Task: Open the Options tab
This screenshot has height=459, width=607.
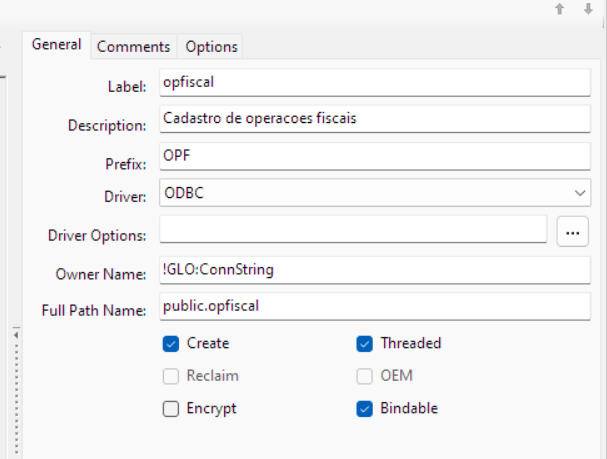Action: [211, 47]
